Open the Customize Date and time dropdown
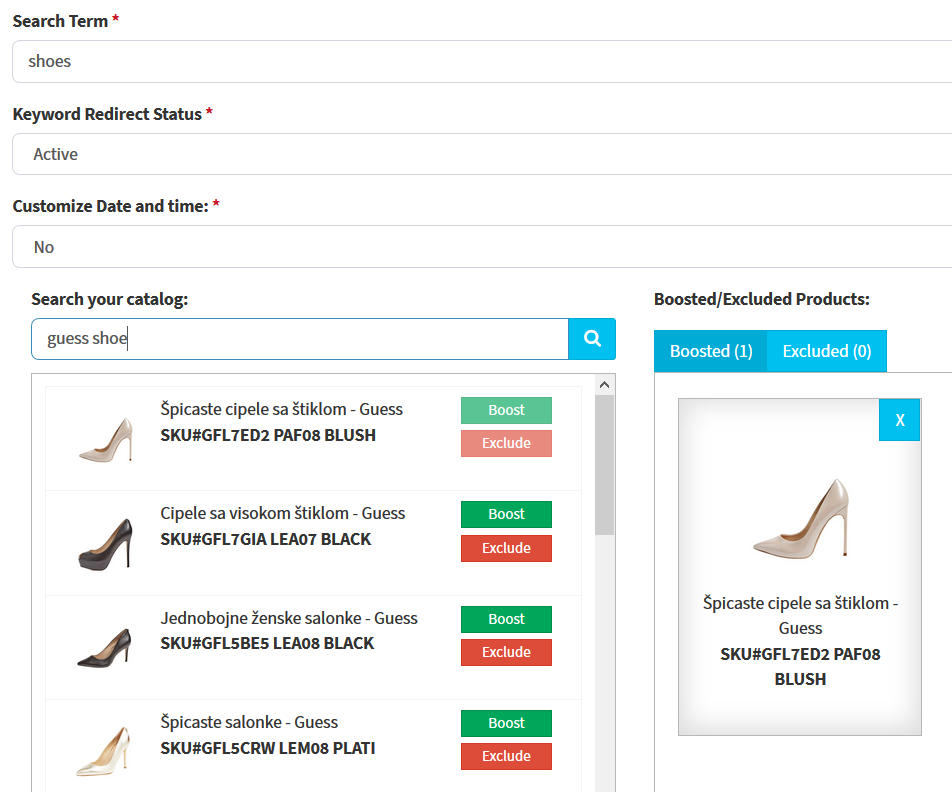The height and width of the screenshot is (792, 952). pyautogui.click(x=482, y=247)
